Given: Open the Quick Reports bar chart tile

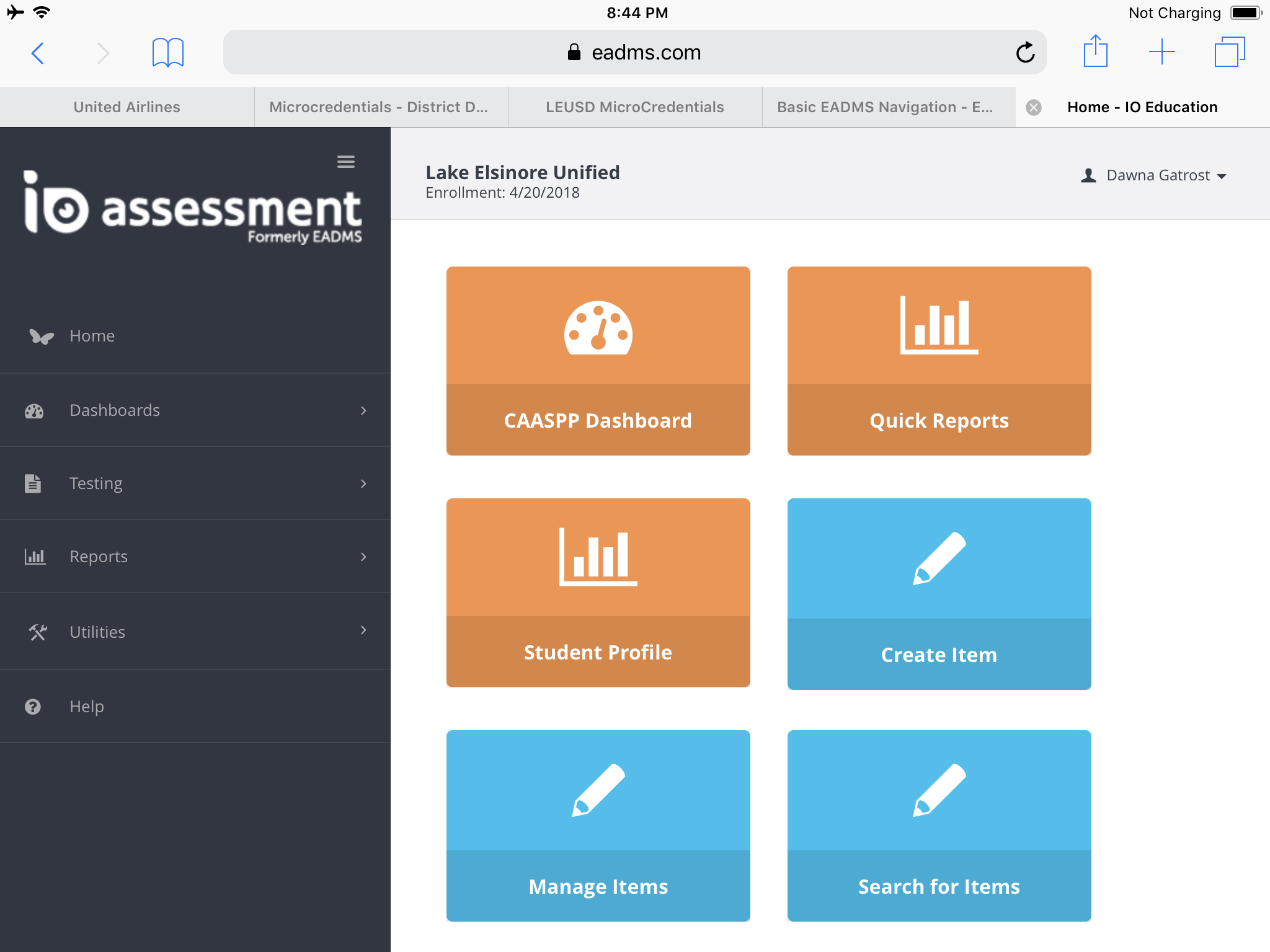Looking at the screenshot, I should (x=939, y=361).
